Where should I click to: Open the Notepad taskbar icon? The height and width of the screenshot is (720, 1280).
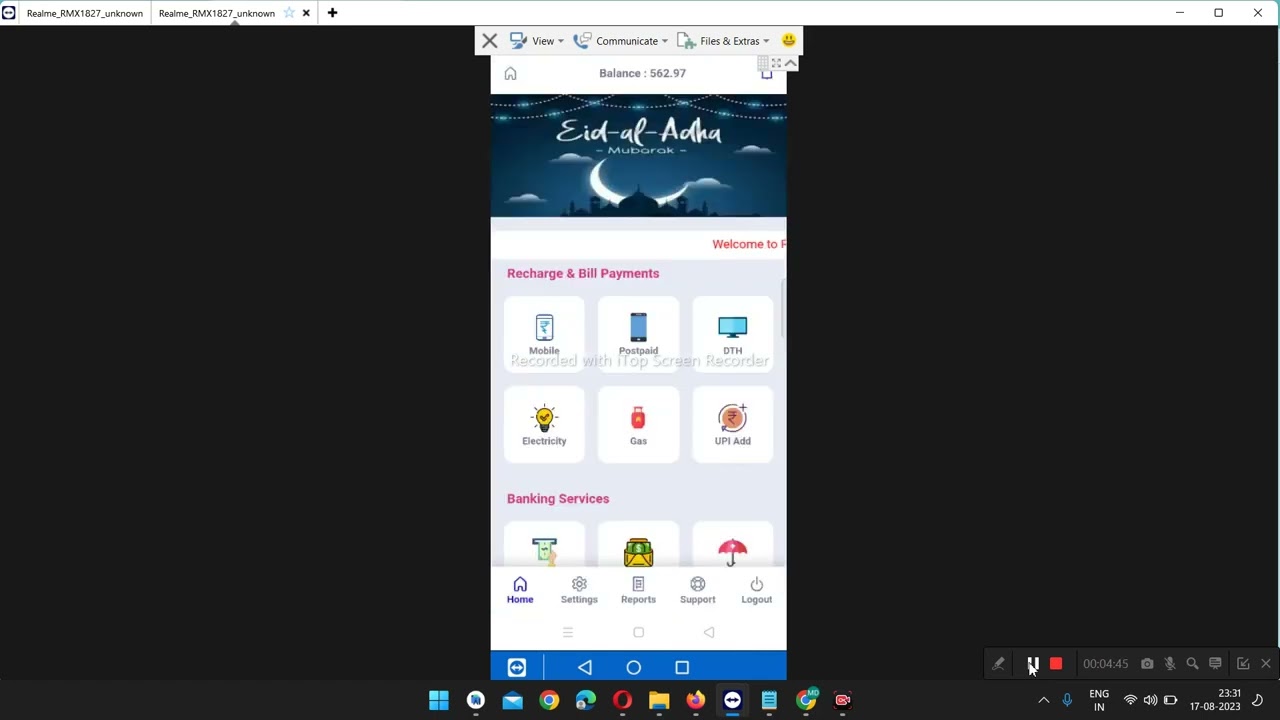(x=769, y=700)
